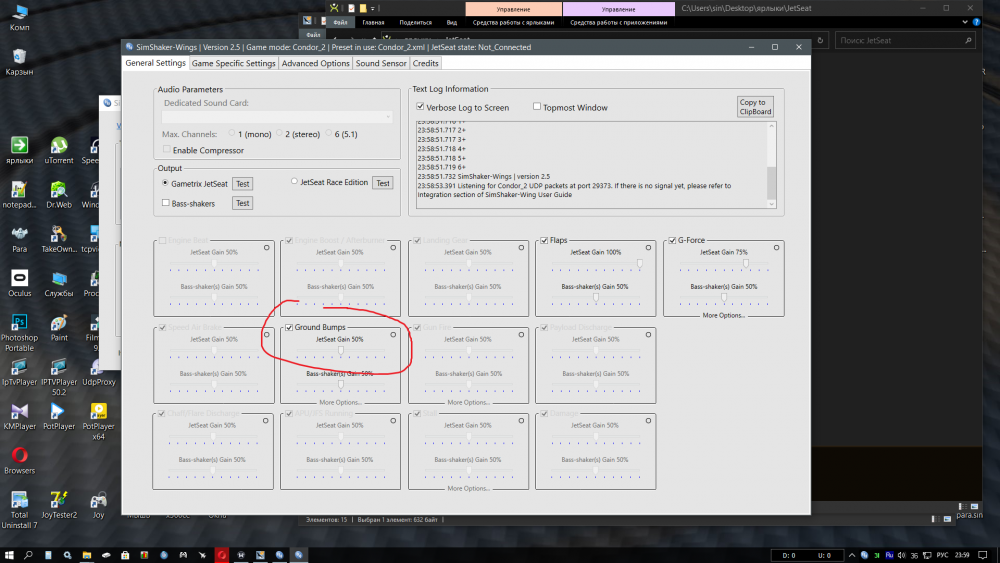This screenshot has width=1000, height=563.
Task: Switch to the Sound Sensor tab
Action: (381, 63)
